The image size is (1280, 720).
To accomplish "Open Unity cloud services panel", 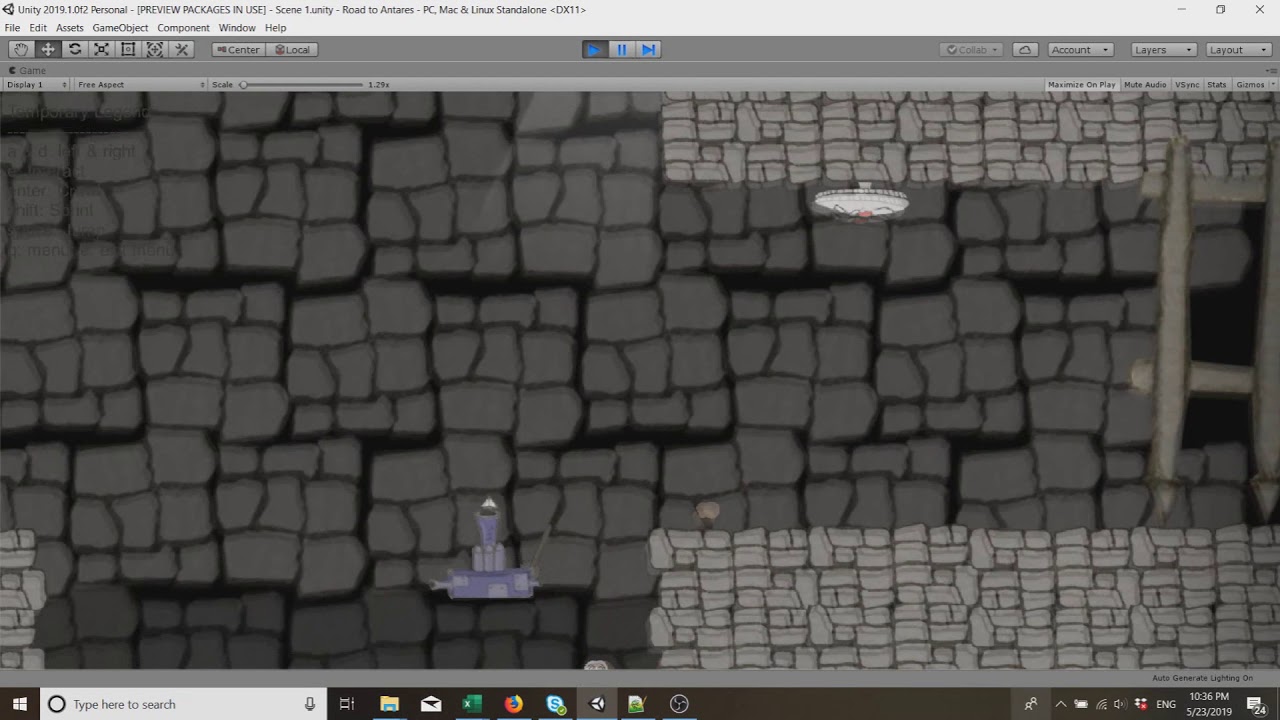I will click(x=1025, y=49).
